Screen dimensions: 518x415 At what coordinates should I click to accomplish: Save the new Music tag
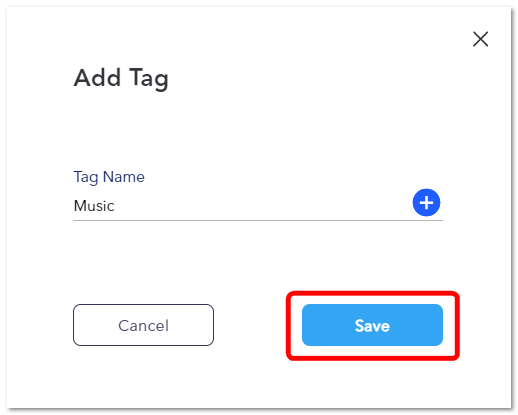pyautogui.click(x=372, y=325)
